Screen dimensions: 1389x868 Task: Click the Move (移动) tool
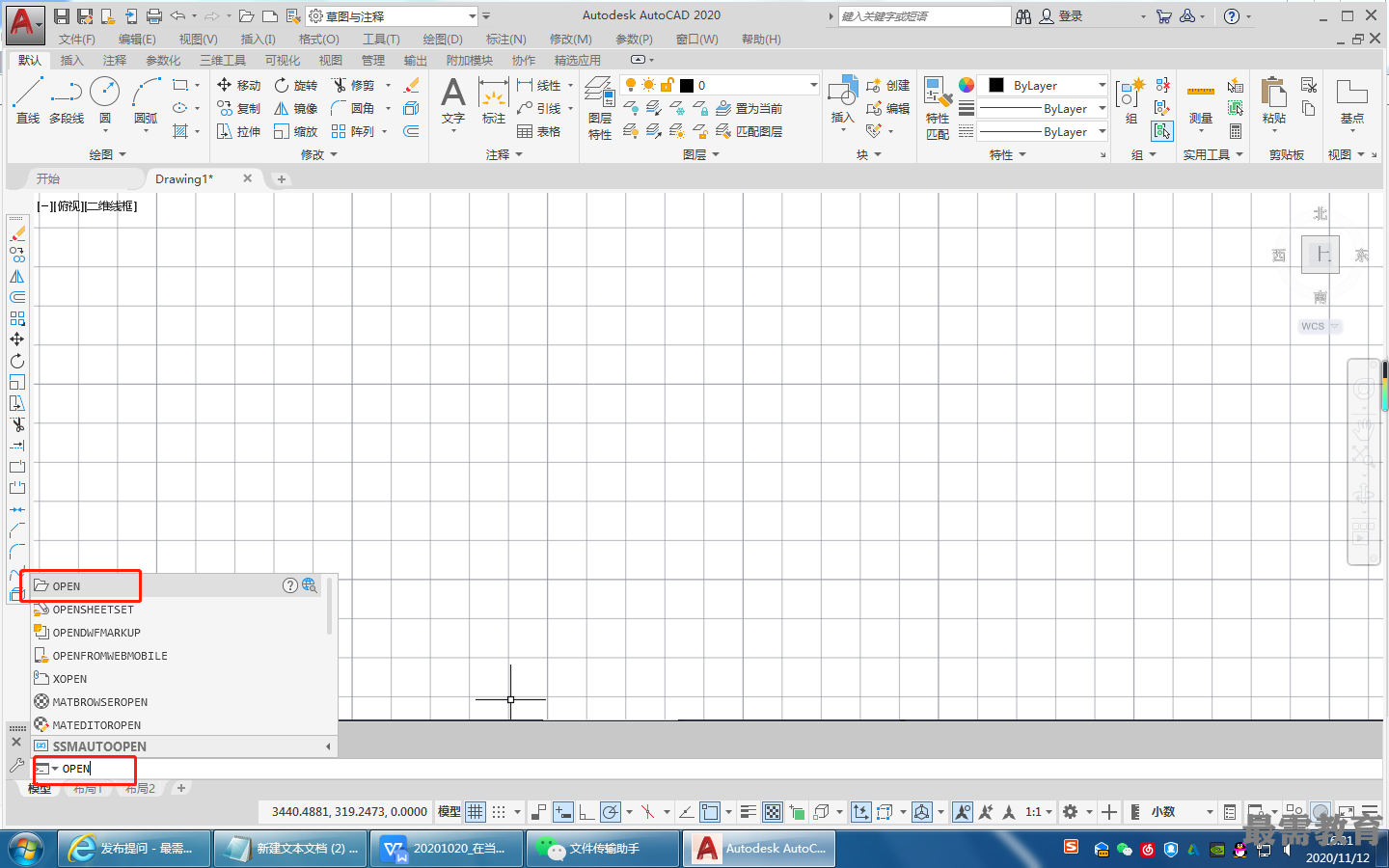(x=238, y=85)
